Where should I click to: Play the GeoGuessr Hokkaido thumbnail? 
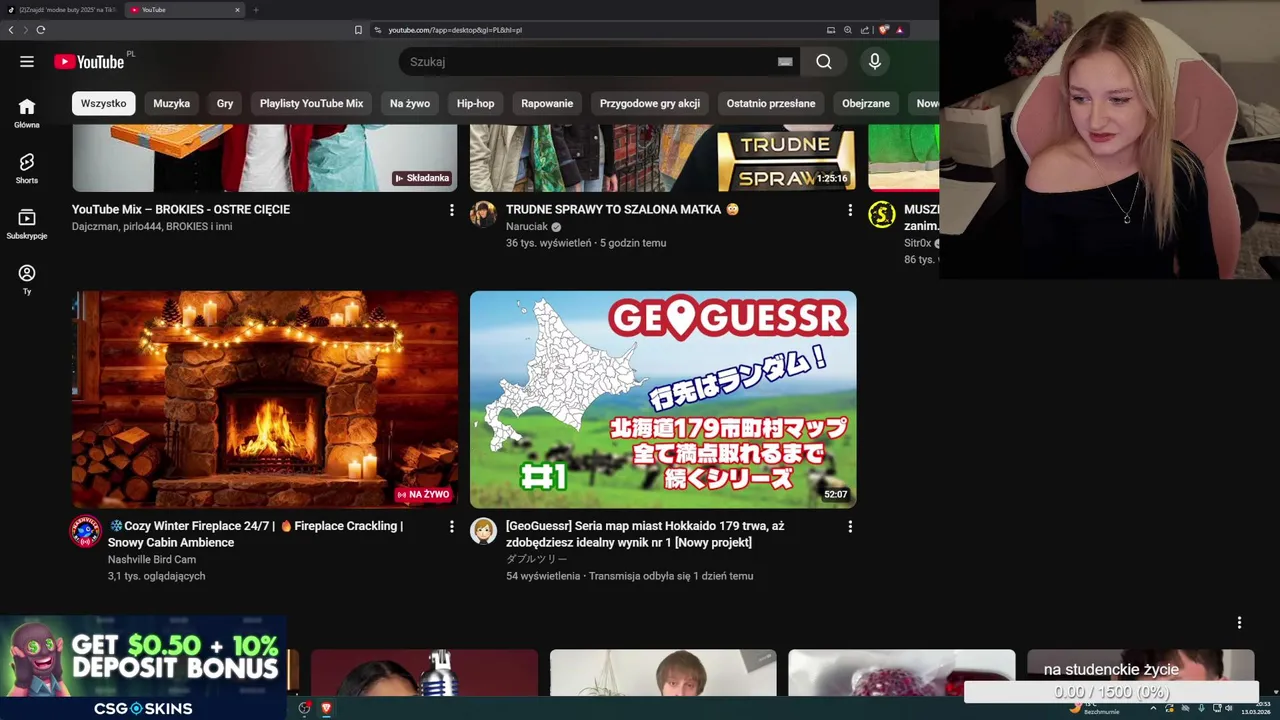(x=663, y=399)
